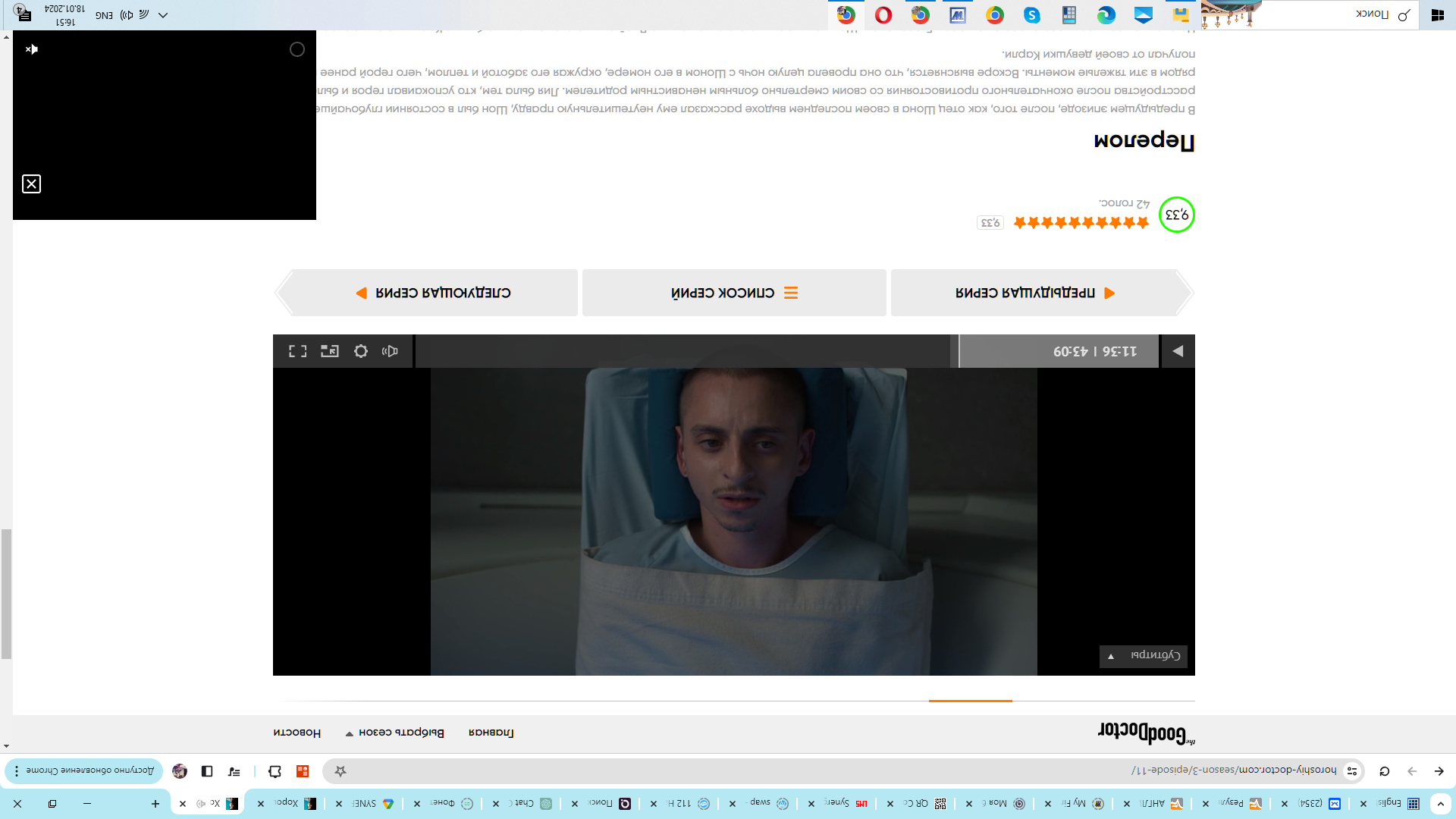
Task: Mute the video player volume icon
Action: tap(390, 351)
